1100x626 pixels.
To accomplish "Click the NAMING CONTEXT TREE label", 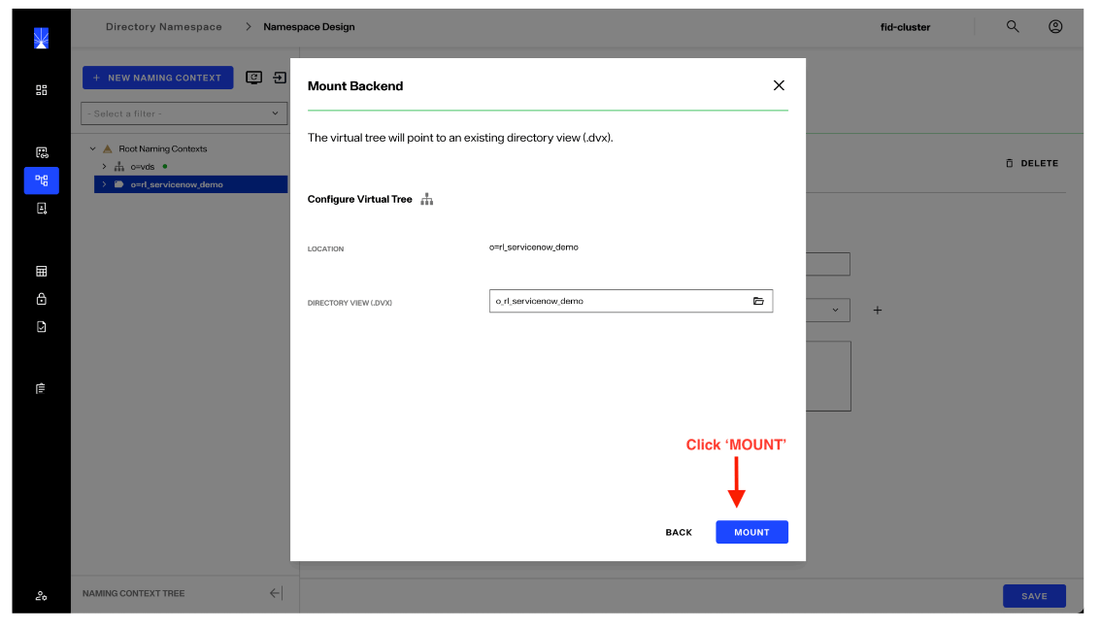I will pos(133,593).
